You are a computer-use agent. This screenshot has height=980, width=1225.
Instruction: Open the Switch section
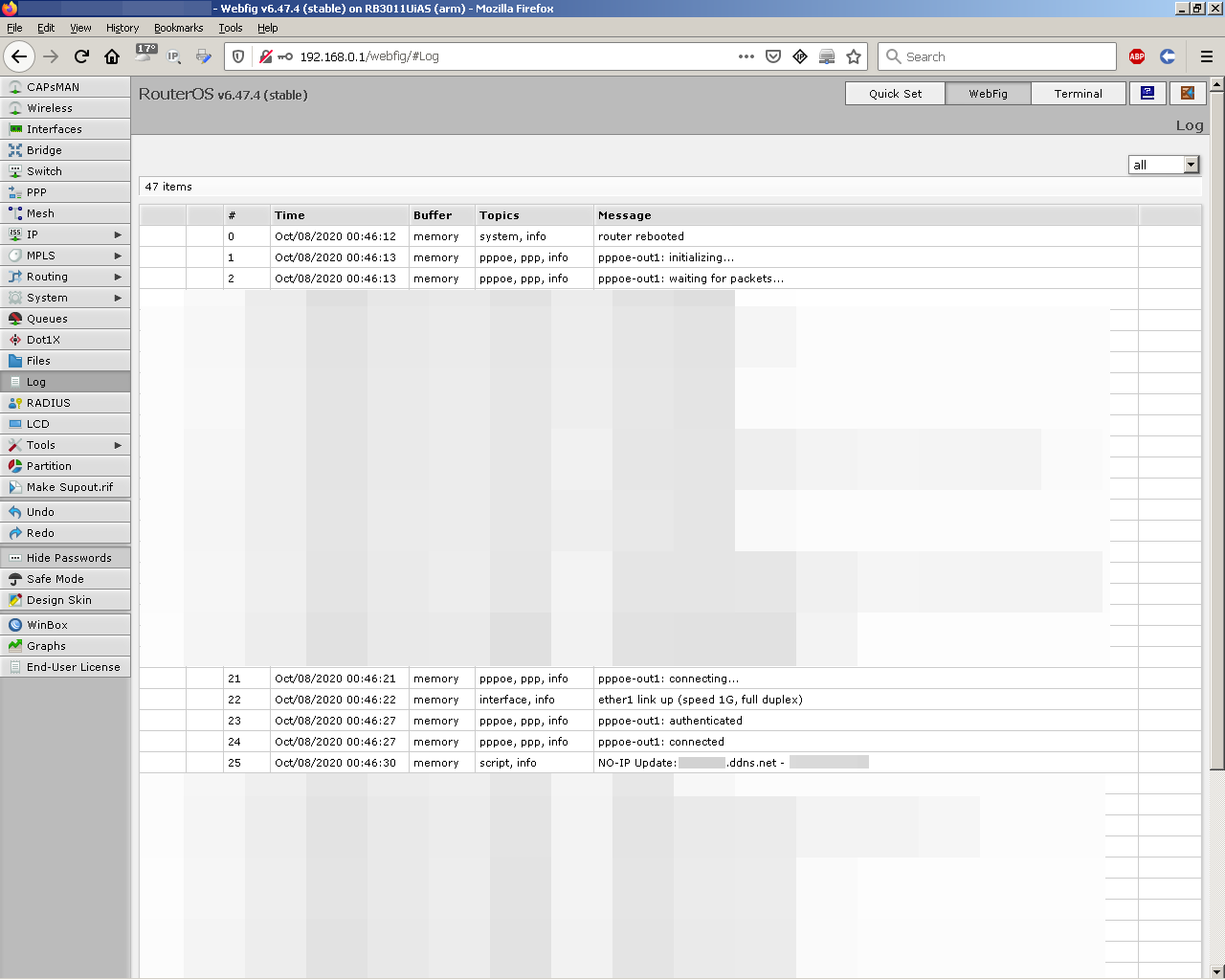[x=65, y=171]
